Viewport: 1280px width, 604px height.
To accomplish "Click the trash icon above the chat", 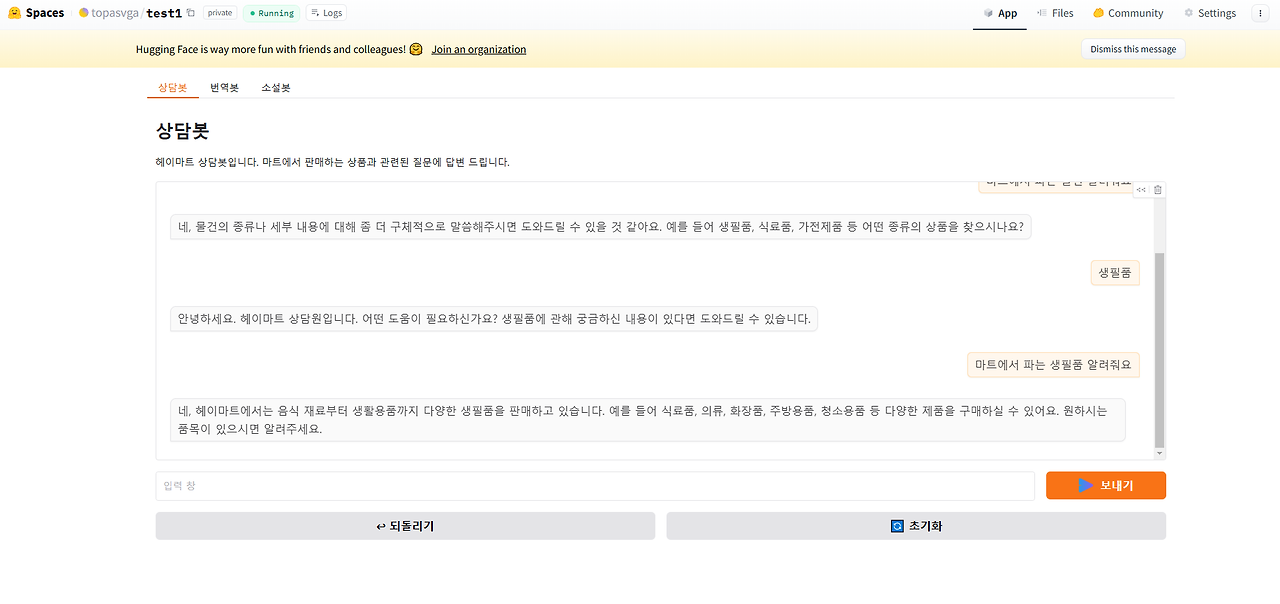I will (1156, 189).
